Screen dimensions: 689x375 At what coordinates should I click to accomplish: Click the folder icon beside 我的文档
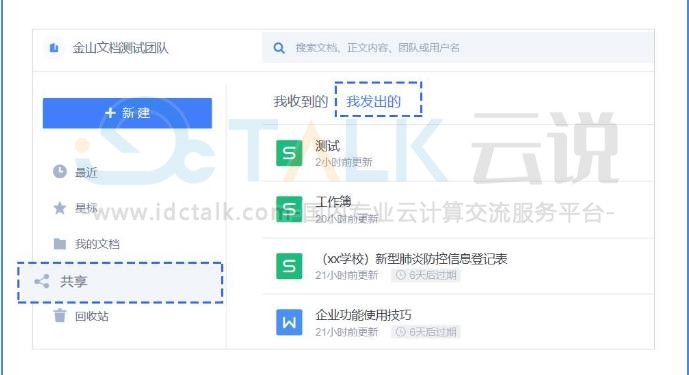click(59, 244)
